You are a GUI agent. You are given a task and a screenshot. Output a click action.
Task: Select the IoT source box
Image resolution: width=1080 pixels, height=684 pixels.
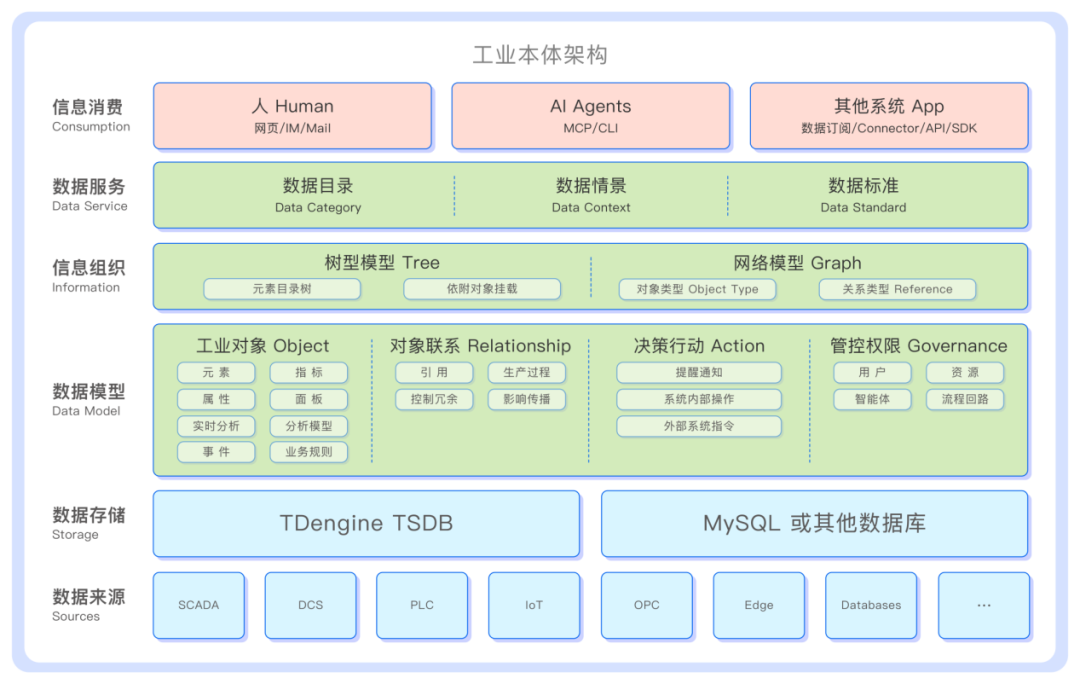click(x=534, y=605)
